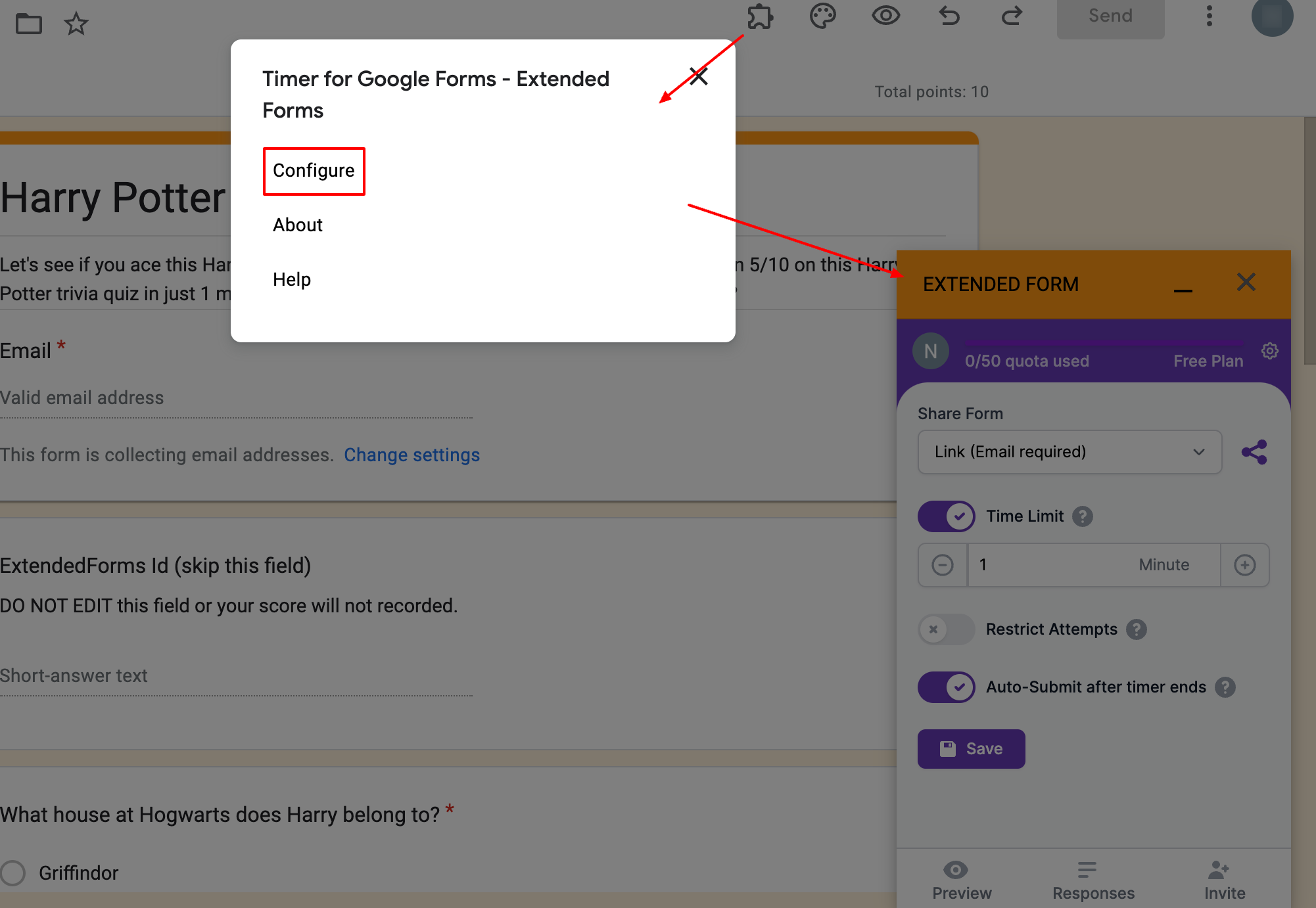This screenshot has width=1316, height=908.
Task: Open the Extended Forms settings gear
Action: [x=1269, y=351]
